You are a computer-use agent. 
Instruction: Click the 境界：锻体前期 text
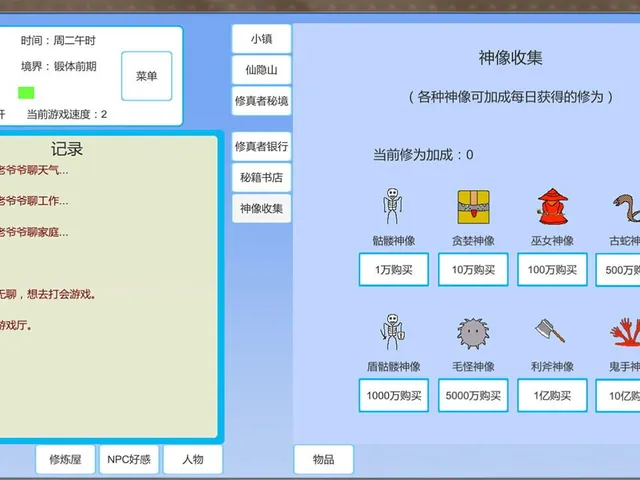click(59, 66)
